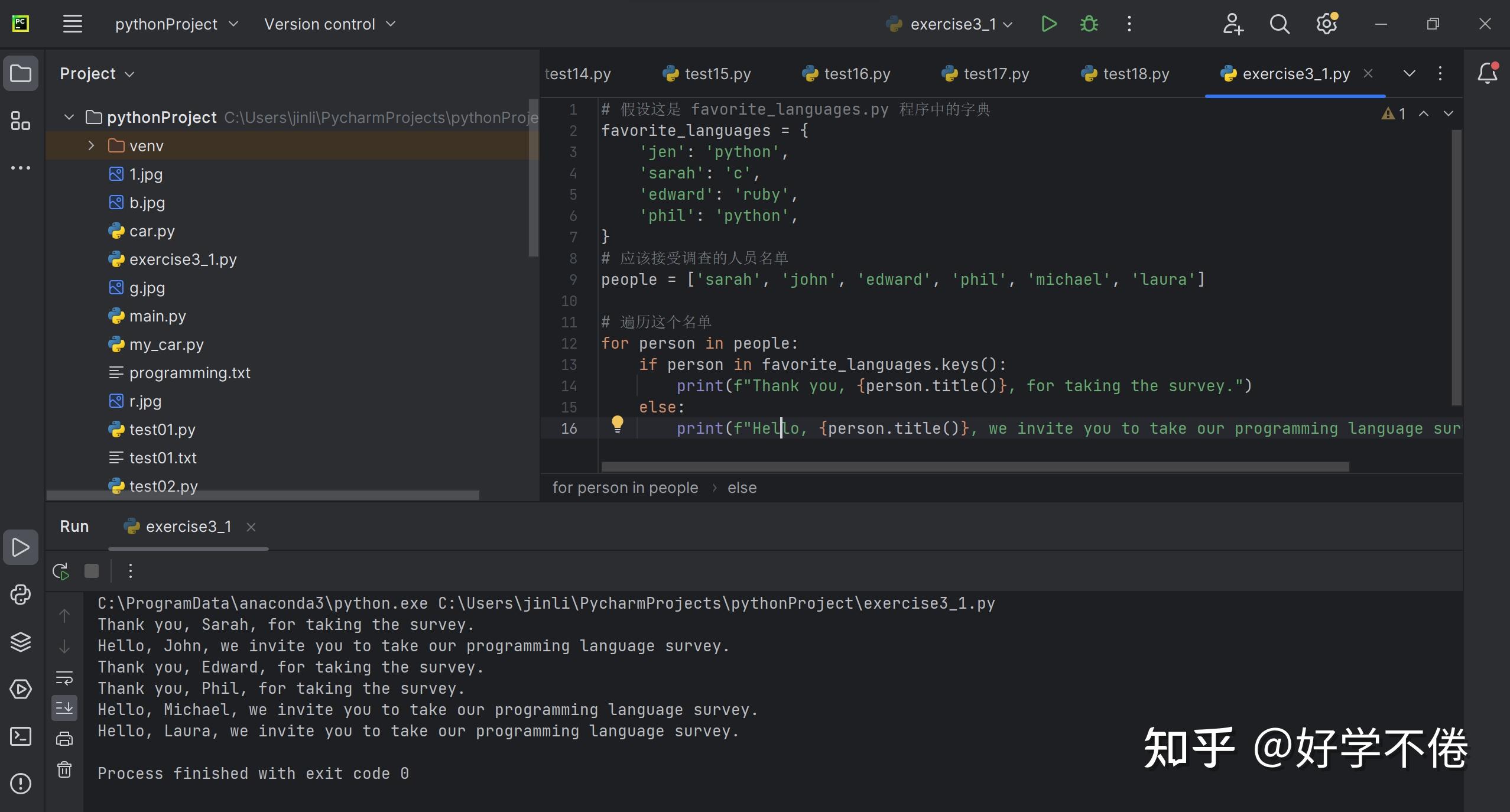Click the lightbulb intention icon on line 16
The height and width of the screenshot is (812, 1510).
617,424
